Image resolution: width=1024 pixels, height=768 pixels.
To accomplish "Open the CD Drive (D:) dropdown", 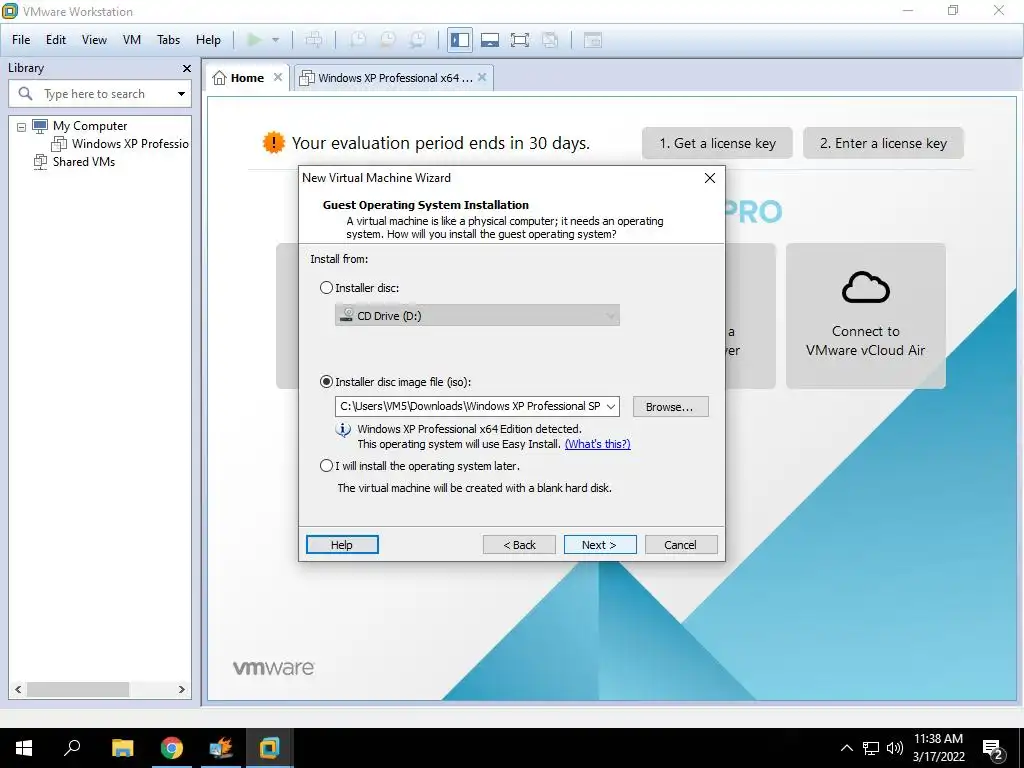I will point(477,315).
